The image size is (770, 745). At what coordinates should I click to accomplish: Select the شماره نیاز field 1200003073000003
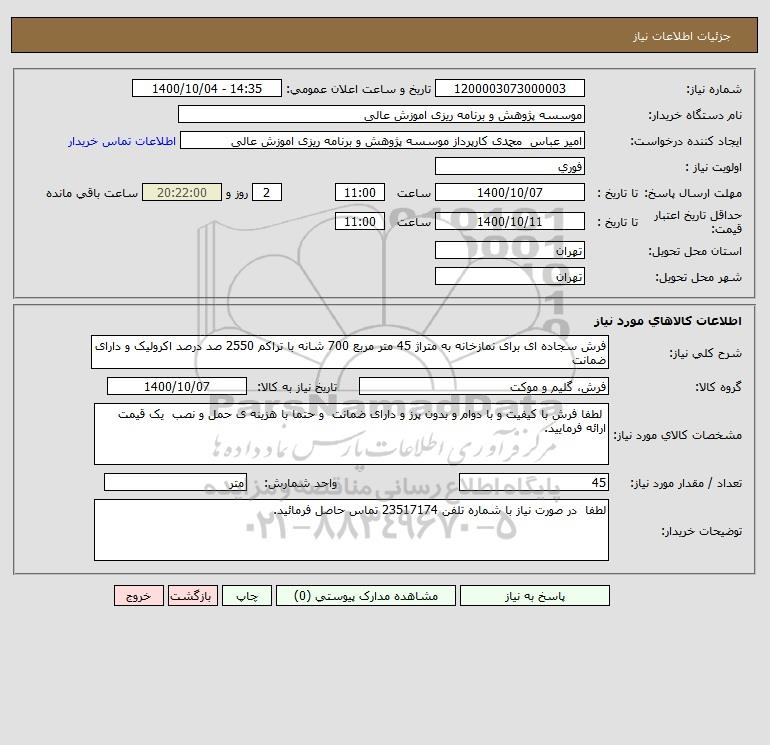pos(510,88)
